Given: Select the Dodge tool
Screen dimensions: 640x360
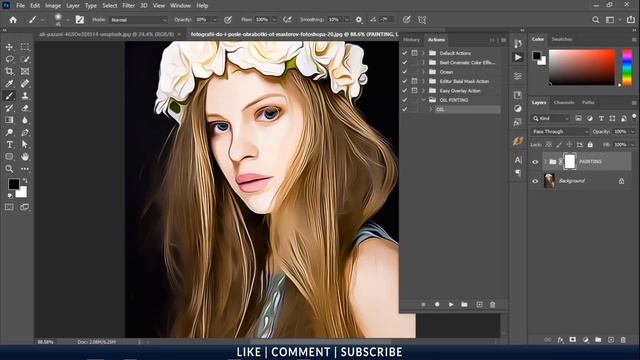Looking at the screenshot, I should click(x=9, y=132).
